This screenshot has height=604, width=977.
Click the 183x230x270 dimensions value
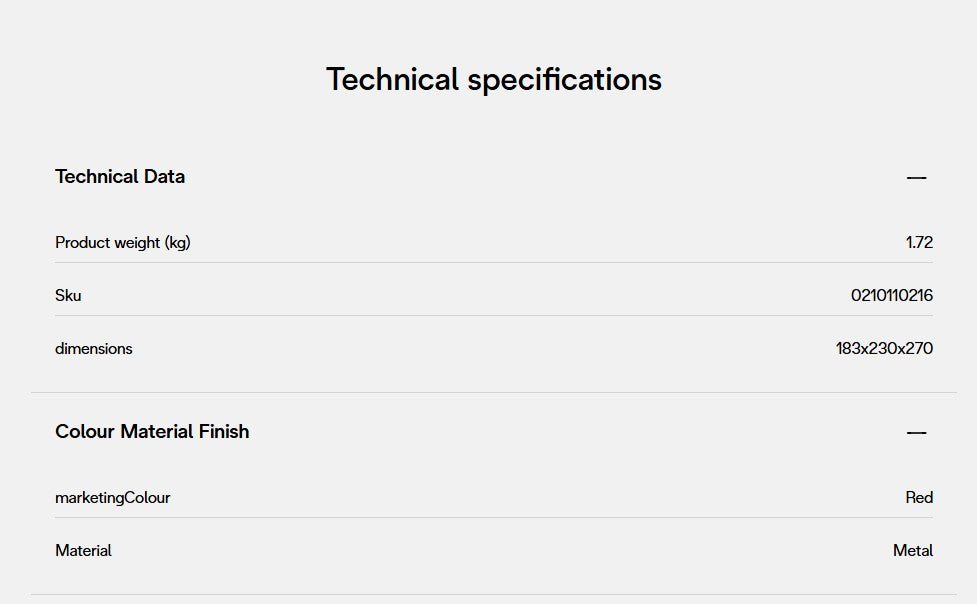coord(884,348)
